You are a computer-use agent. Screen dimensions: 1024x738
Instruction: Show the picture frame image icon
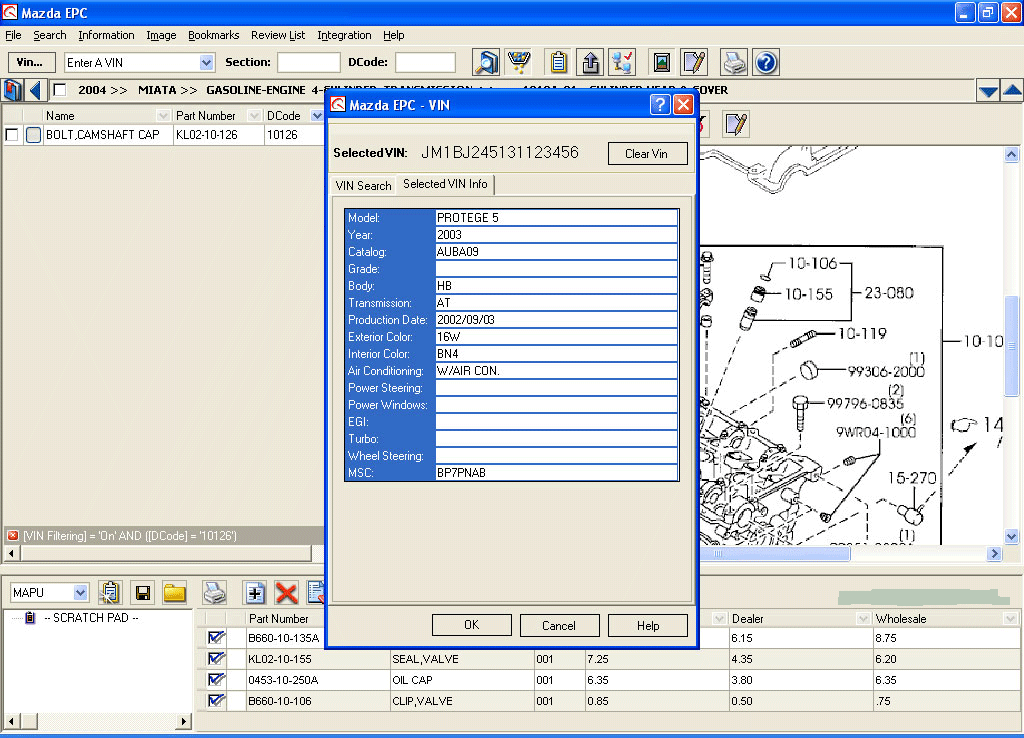(662, 63)
